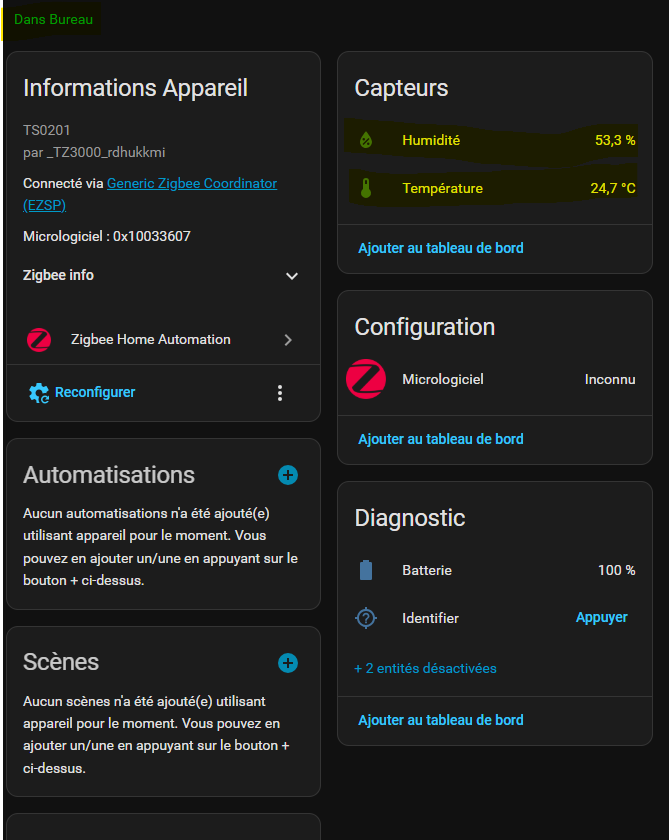The width and height of the screenshot is (669, 840).
Task: Open Zigbee Home Automation integration chevron
Action: (288, 340)
